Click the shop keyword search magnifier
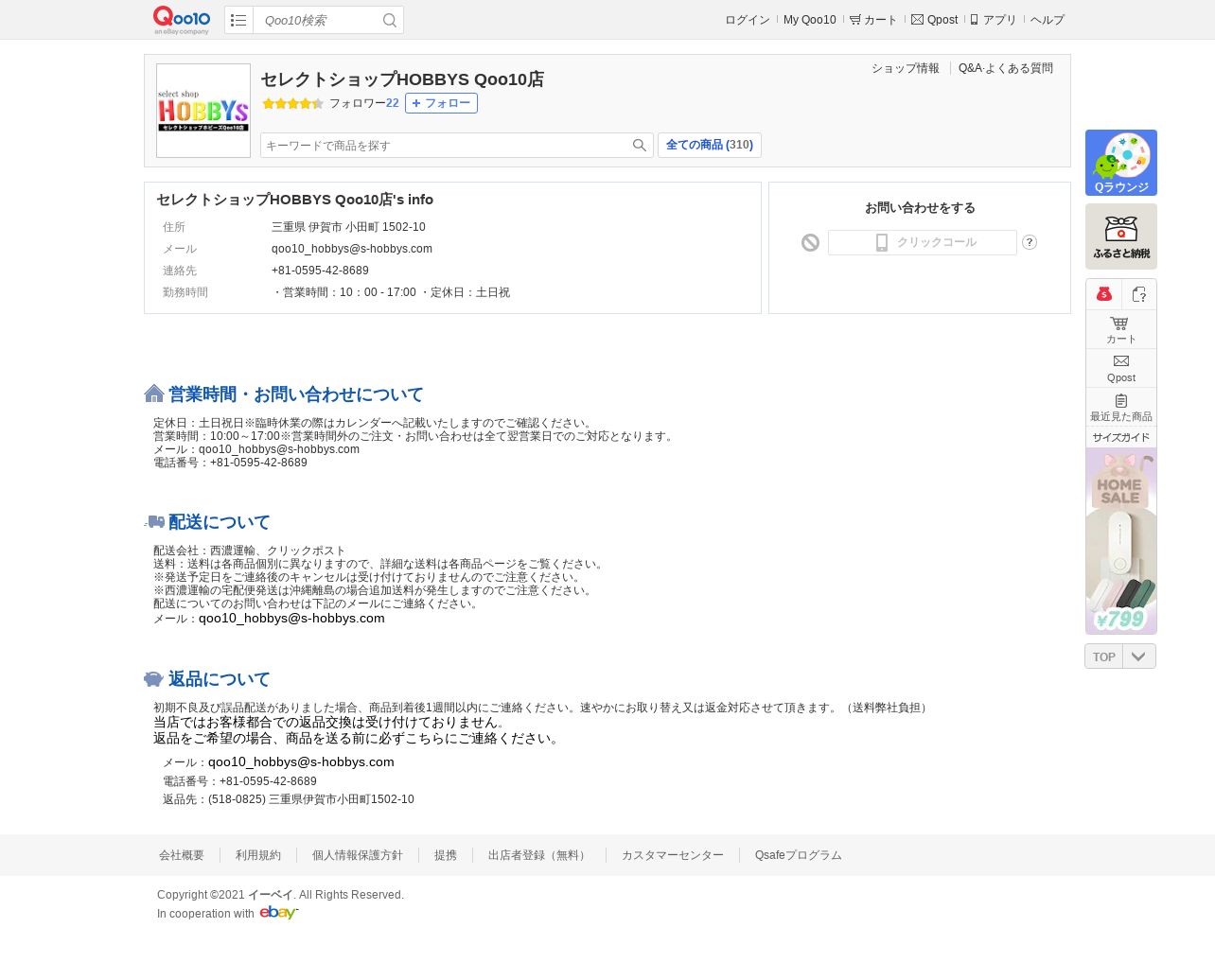This screenshot has height=980, width=1215. 640,145
